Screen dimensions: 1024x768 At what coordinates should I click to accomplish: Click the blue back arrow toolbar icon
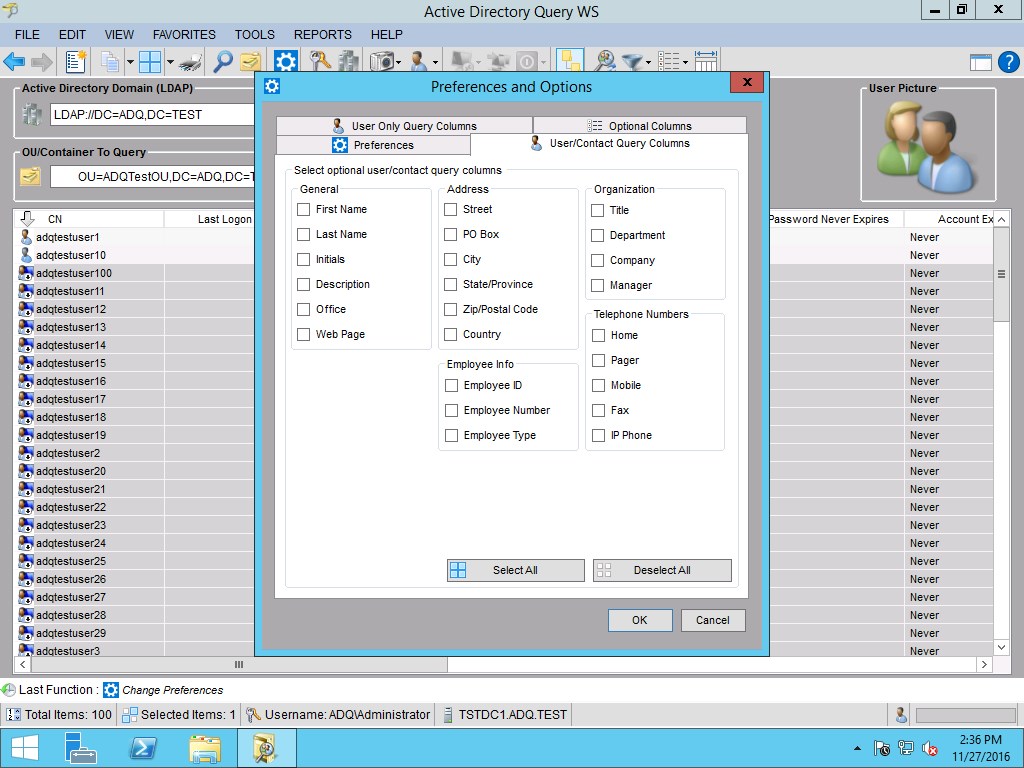(14, 62)
